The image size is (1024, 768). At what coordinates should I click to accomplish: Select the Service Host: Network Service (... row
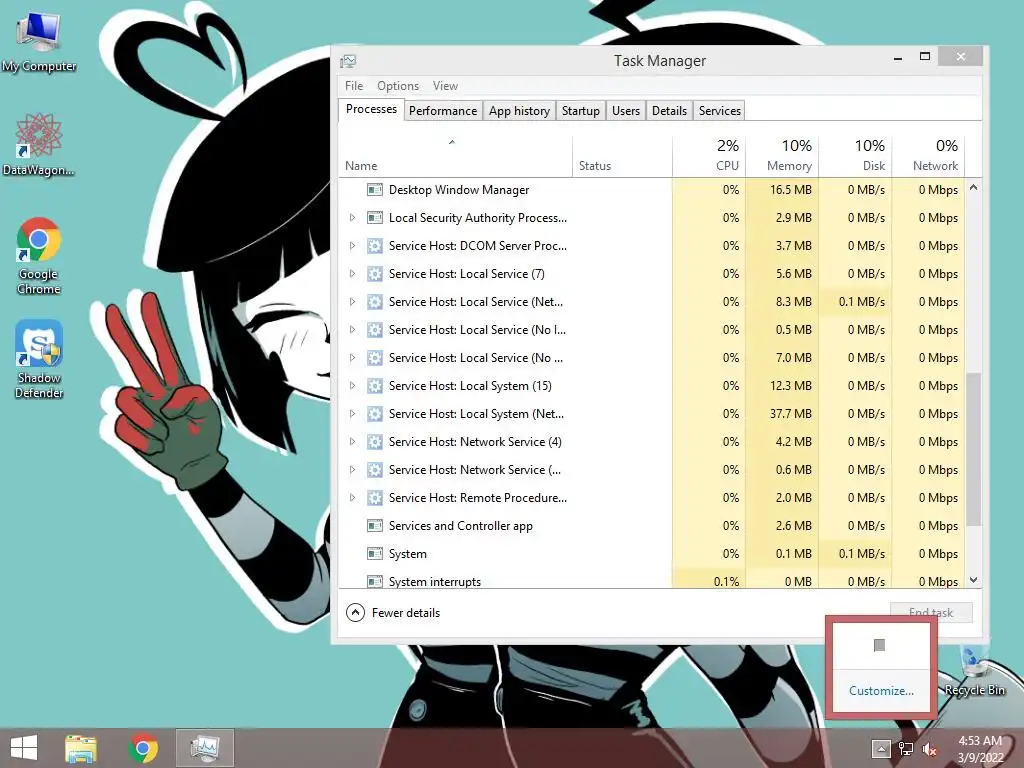(652, 470)
